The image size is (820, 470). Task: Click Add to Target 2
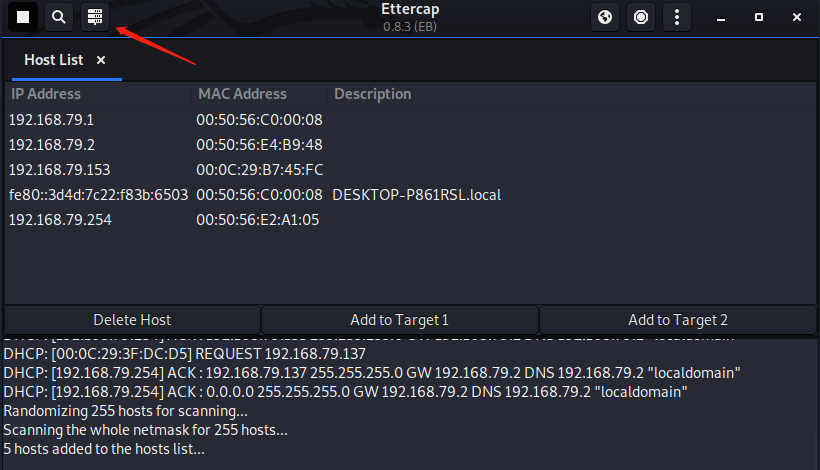678,320
